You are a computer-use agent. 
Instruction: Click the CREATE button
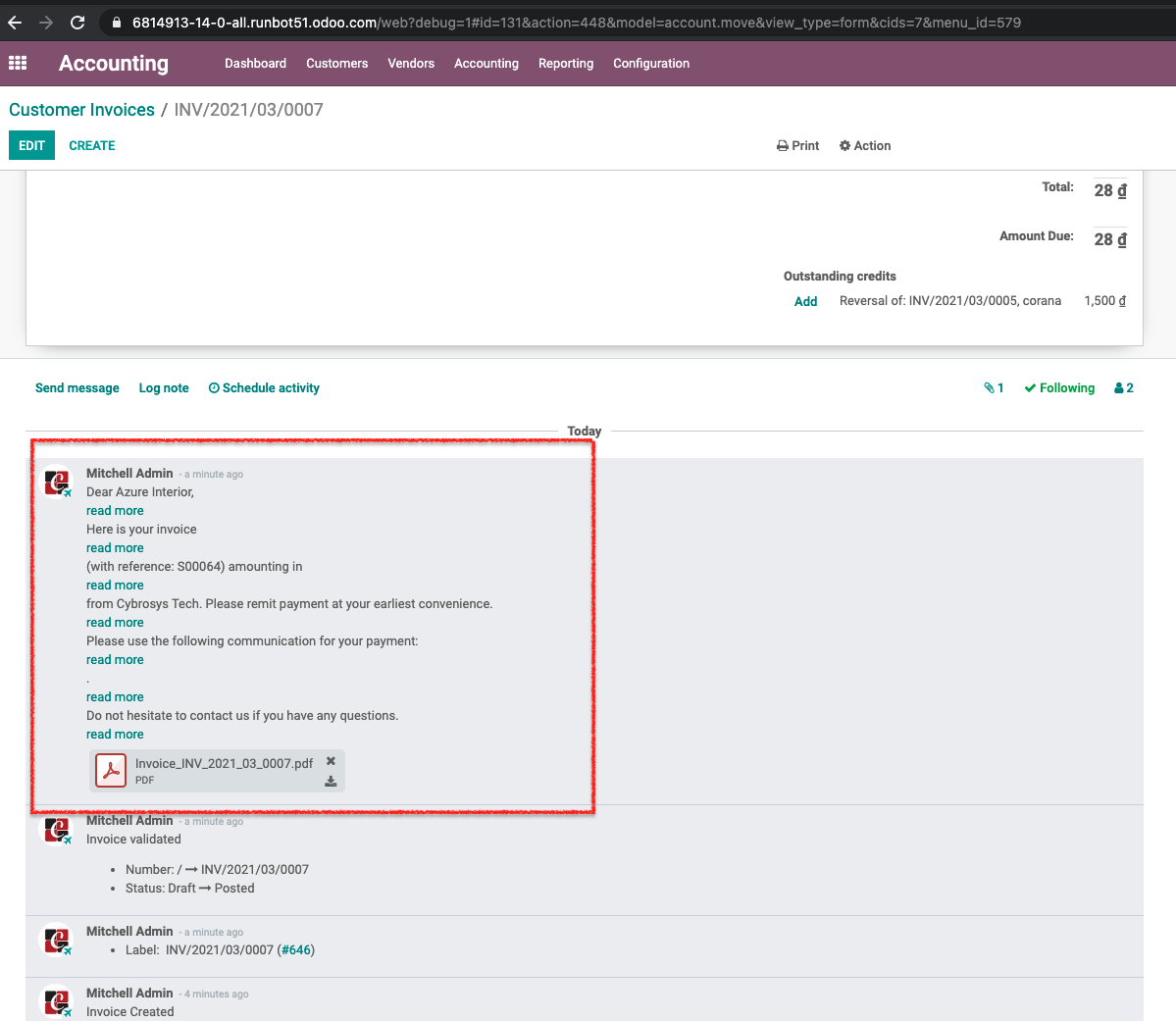[x=91, y=145]
